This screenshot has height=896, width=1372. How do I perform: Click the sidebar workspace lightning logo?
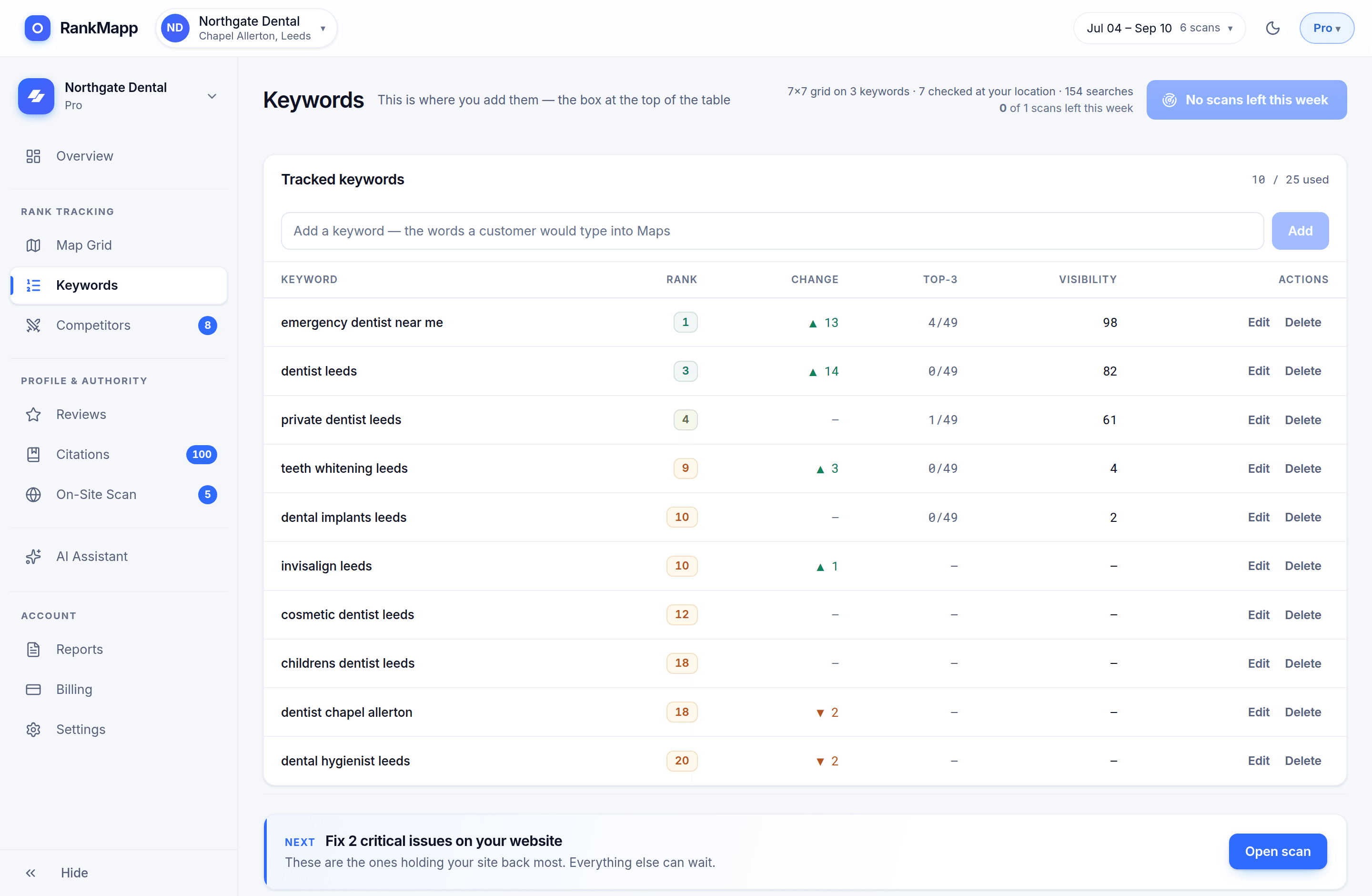[x=36, y=96]
